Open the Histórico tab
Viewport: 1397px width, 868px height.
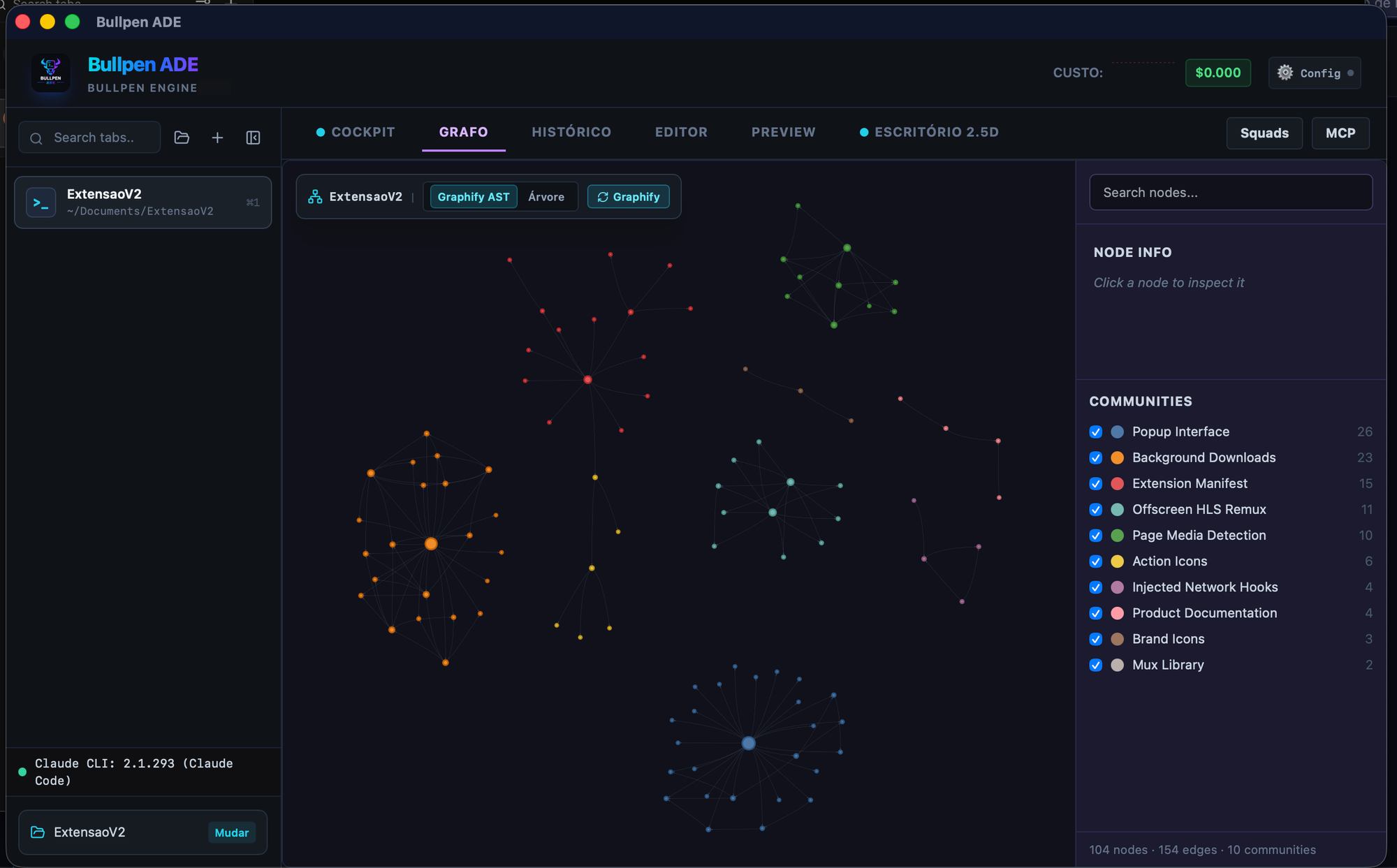571,132
